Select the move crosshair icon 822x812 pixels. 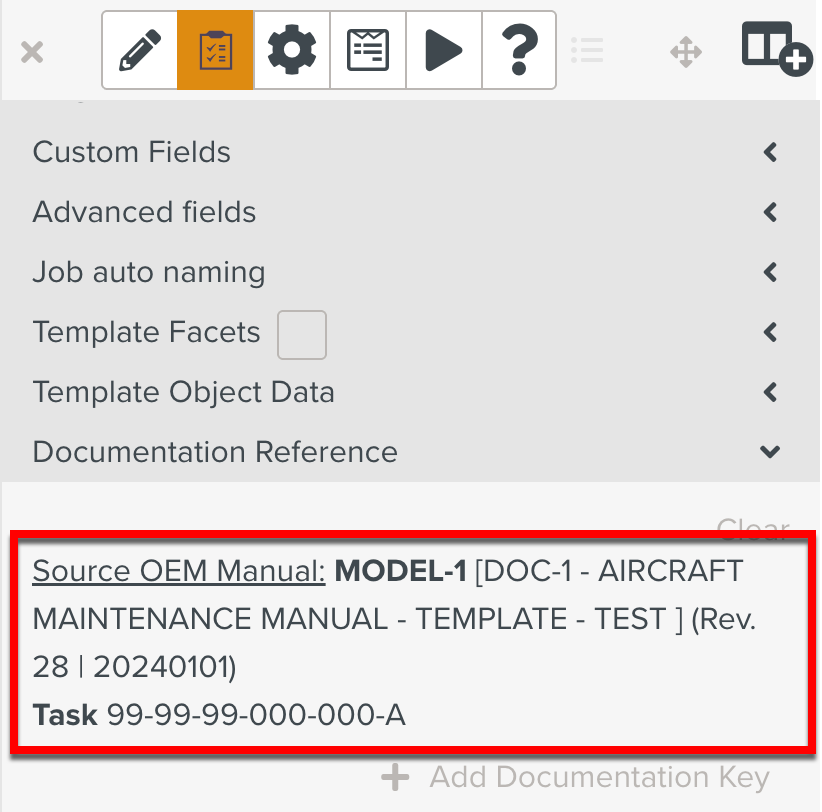point(686,50)
